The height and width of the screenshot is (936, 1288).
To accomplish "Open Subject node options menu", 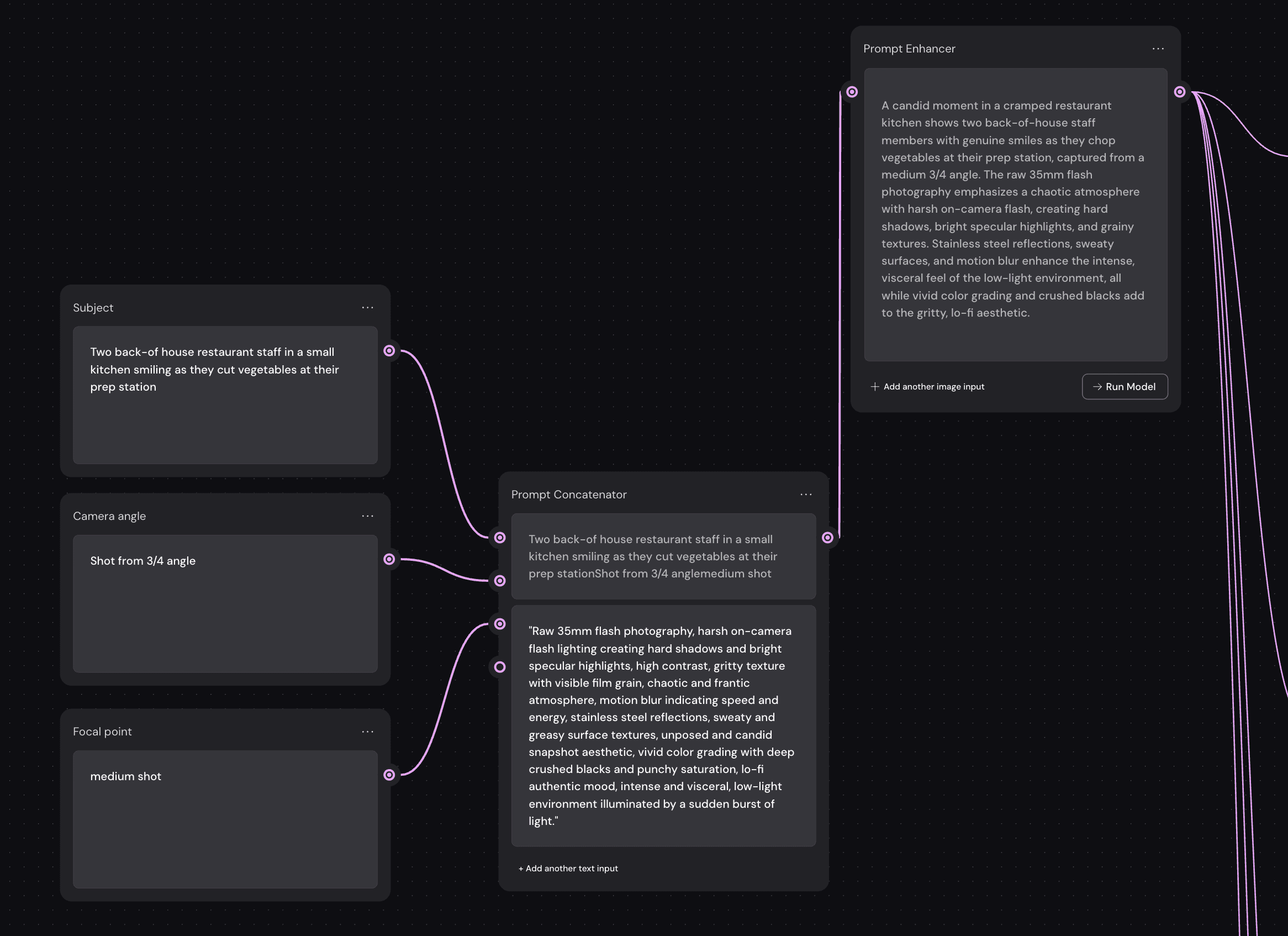I will [367, 307].
